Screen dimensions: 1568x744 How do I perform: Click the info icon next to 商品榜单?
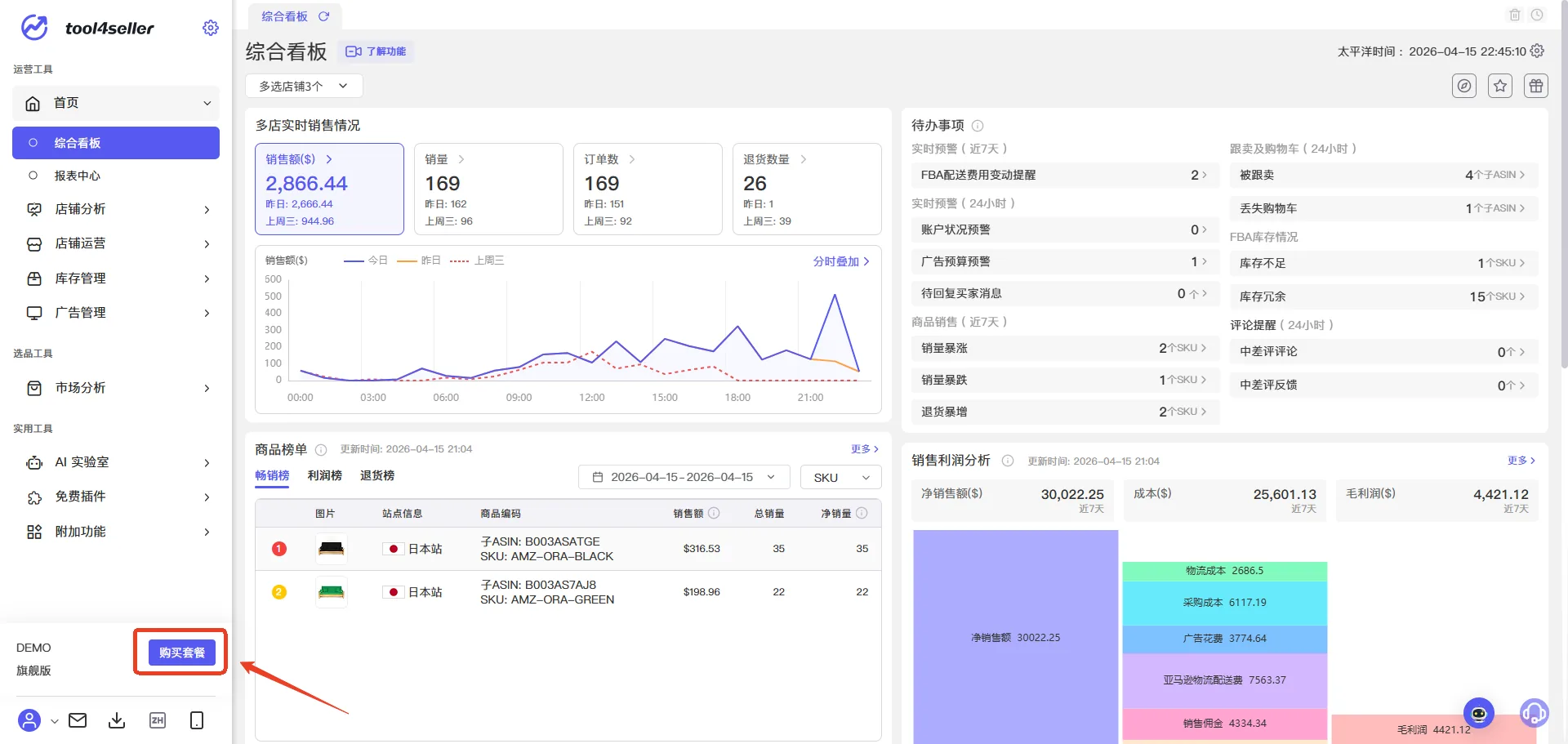[321, 450]
